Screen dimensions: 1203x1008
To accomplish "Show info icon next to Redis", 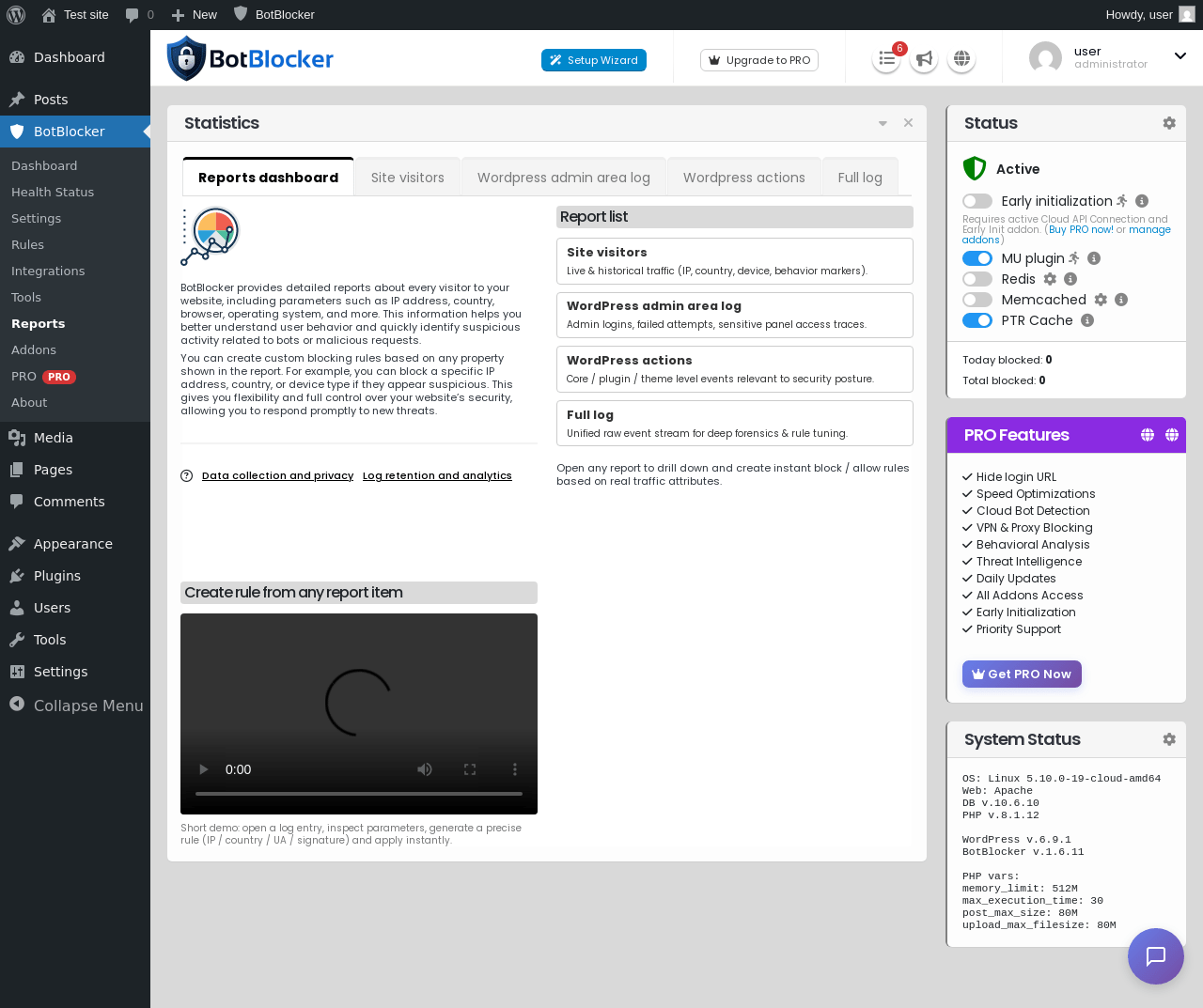I will point(1070,279).
